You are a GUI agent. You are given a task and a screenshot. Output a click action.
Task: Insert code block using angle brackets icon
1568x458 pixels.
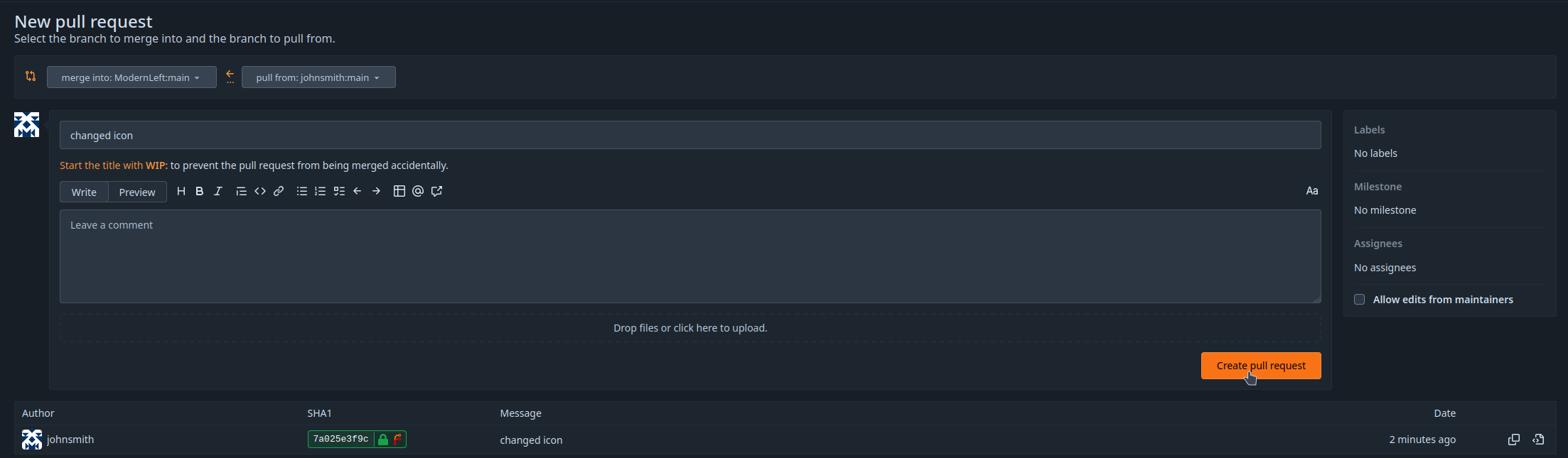coord(260,191)
